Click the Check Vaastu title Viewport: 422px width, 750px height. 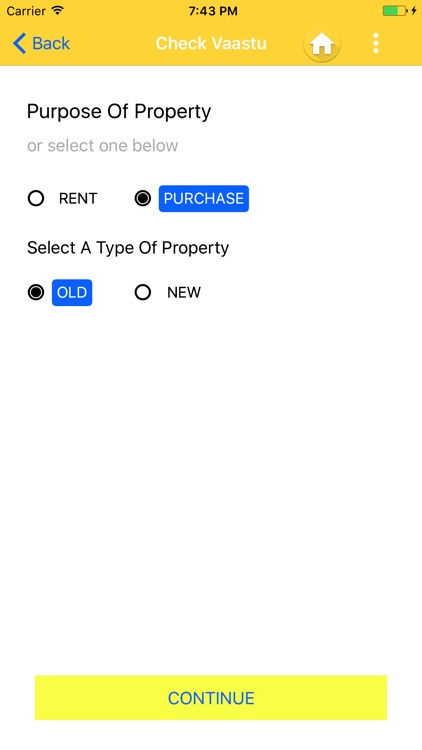point(211,44)
